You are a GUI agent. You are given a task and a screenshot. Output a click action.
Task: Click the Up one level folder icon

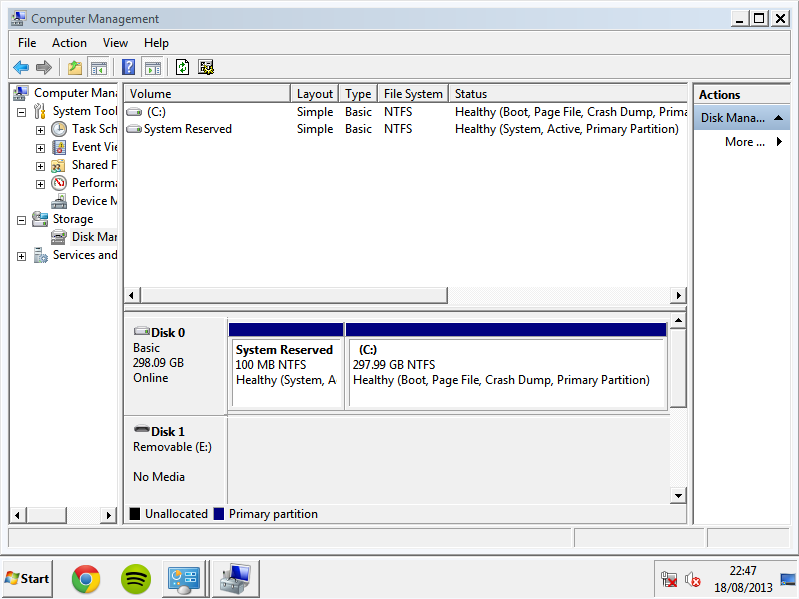coord(75,67)
